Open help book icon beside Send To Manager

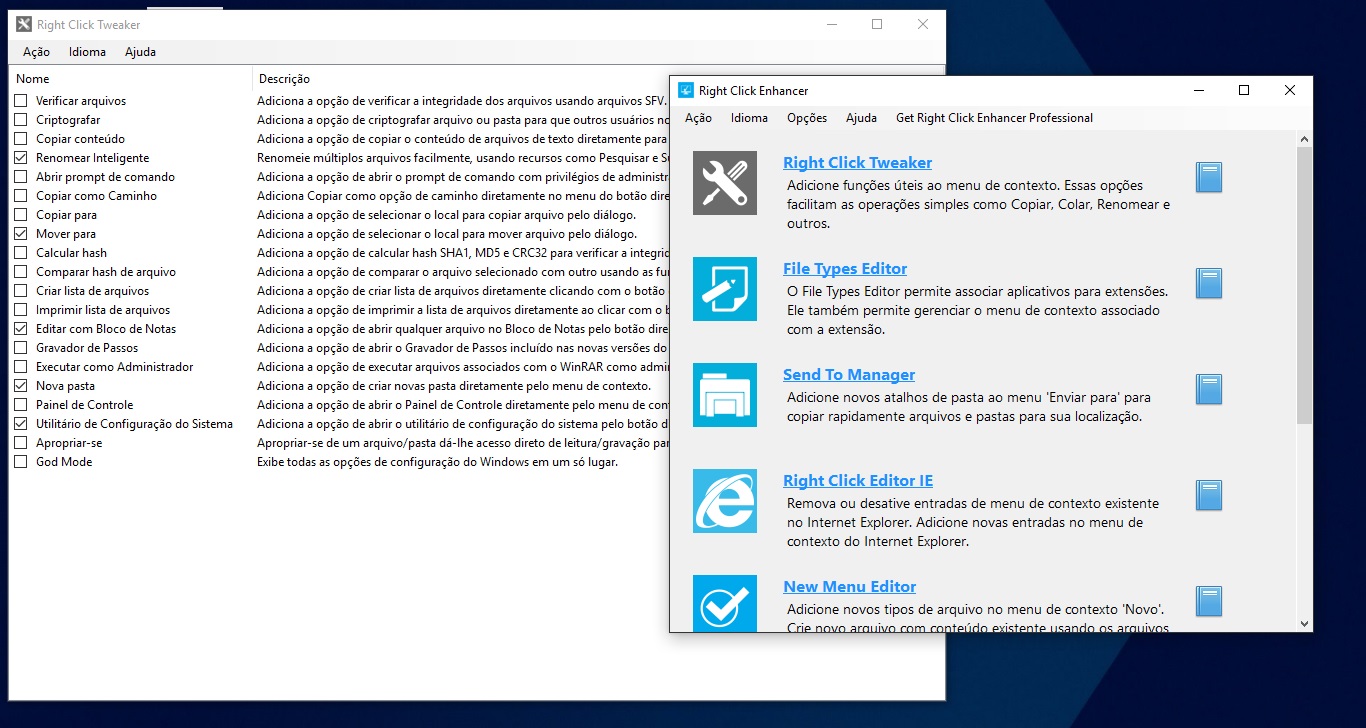(1209, 389)
